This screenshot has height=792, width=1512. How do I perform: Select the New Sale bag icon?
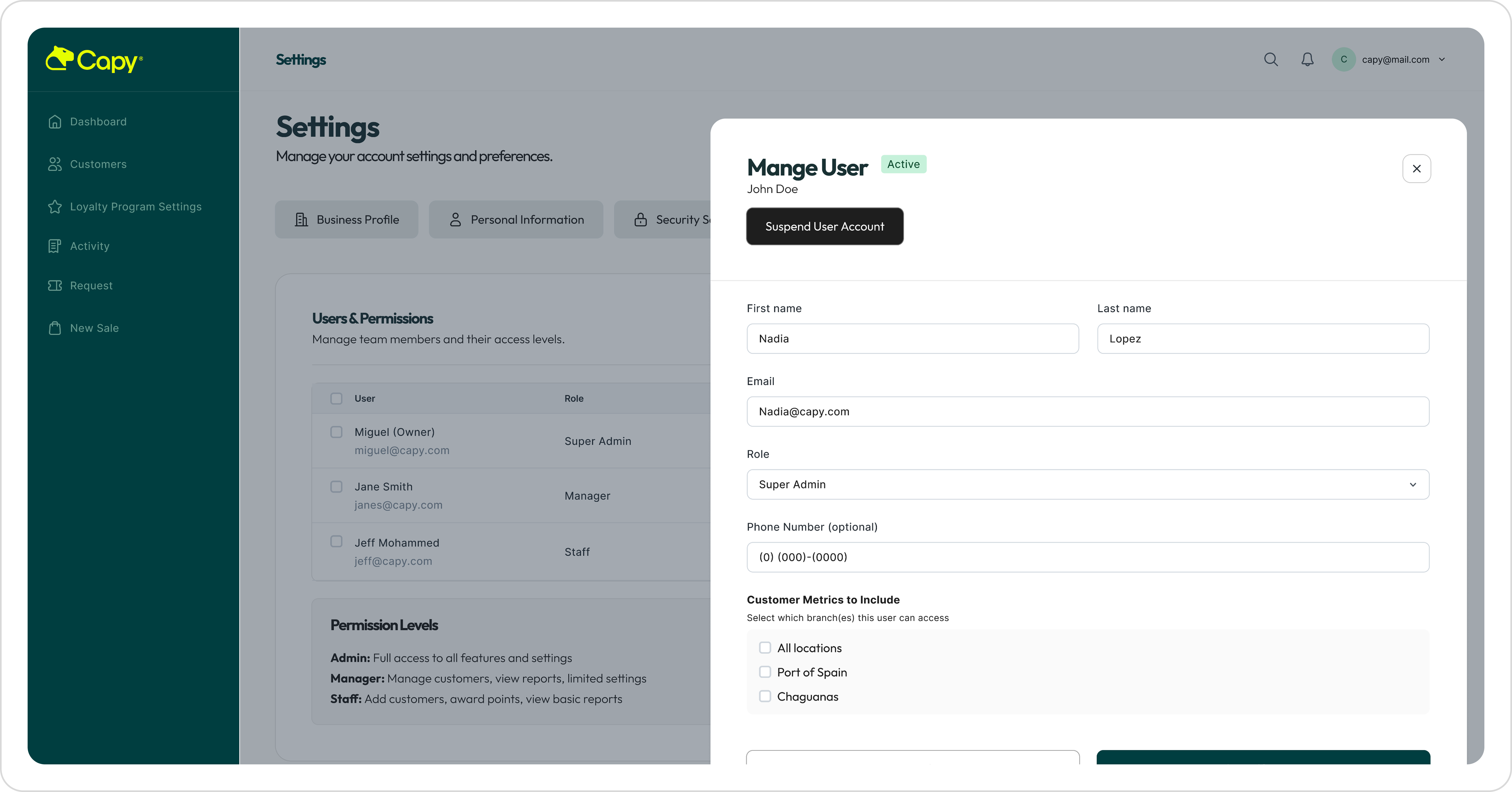55,327
